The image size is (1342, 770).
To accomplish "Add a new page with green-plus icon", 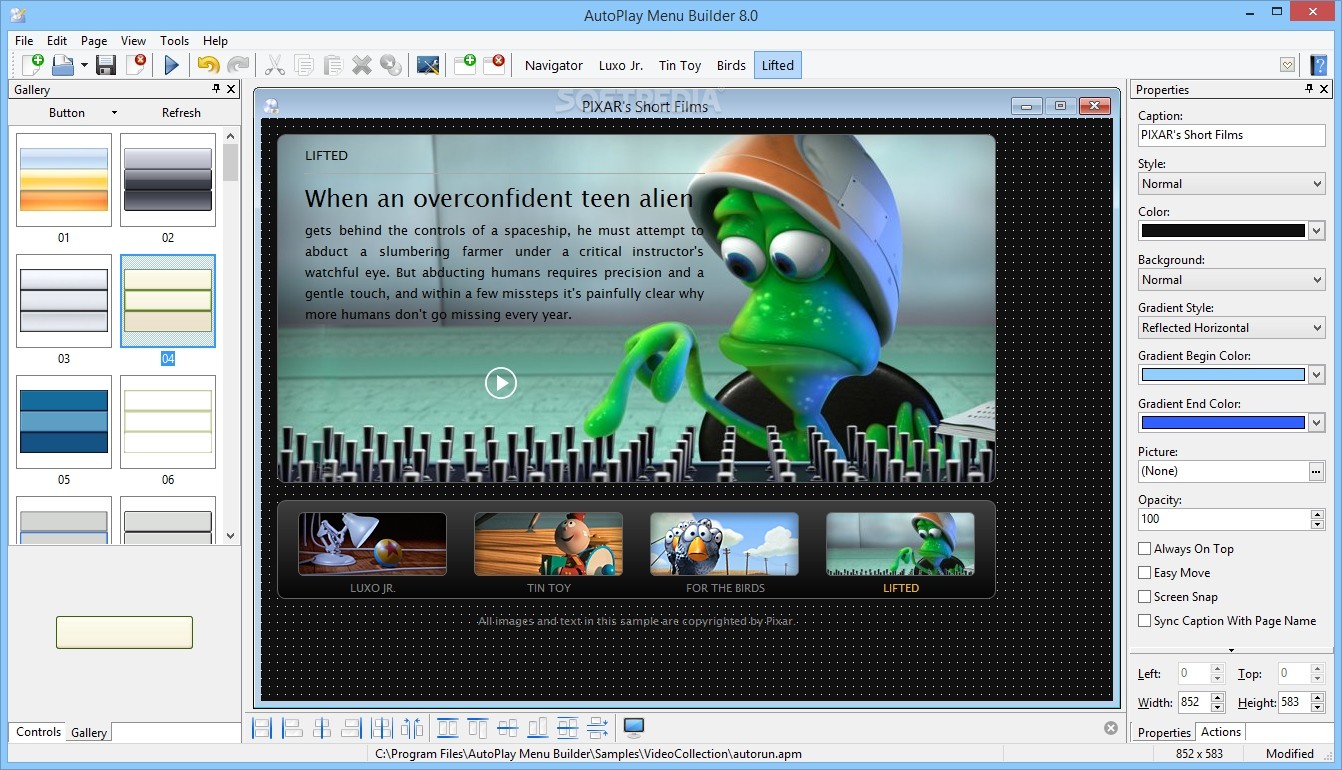I will coord(465,65).
